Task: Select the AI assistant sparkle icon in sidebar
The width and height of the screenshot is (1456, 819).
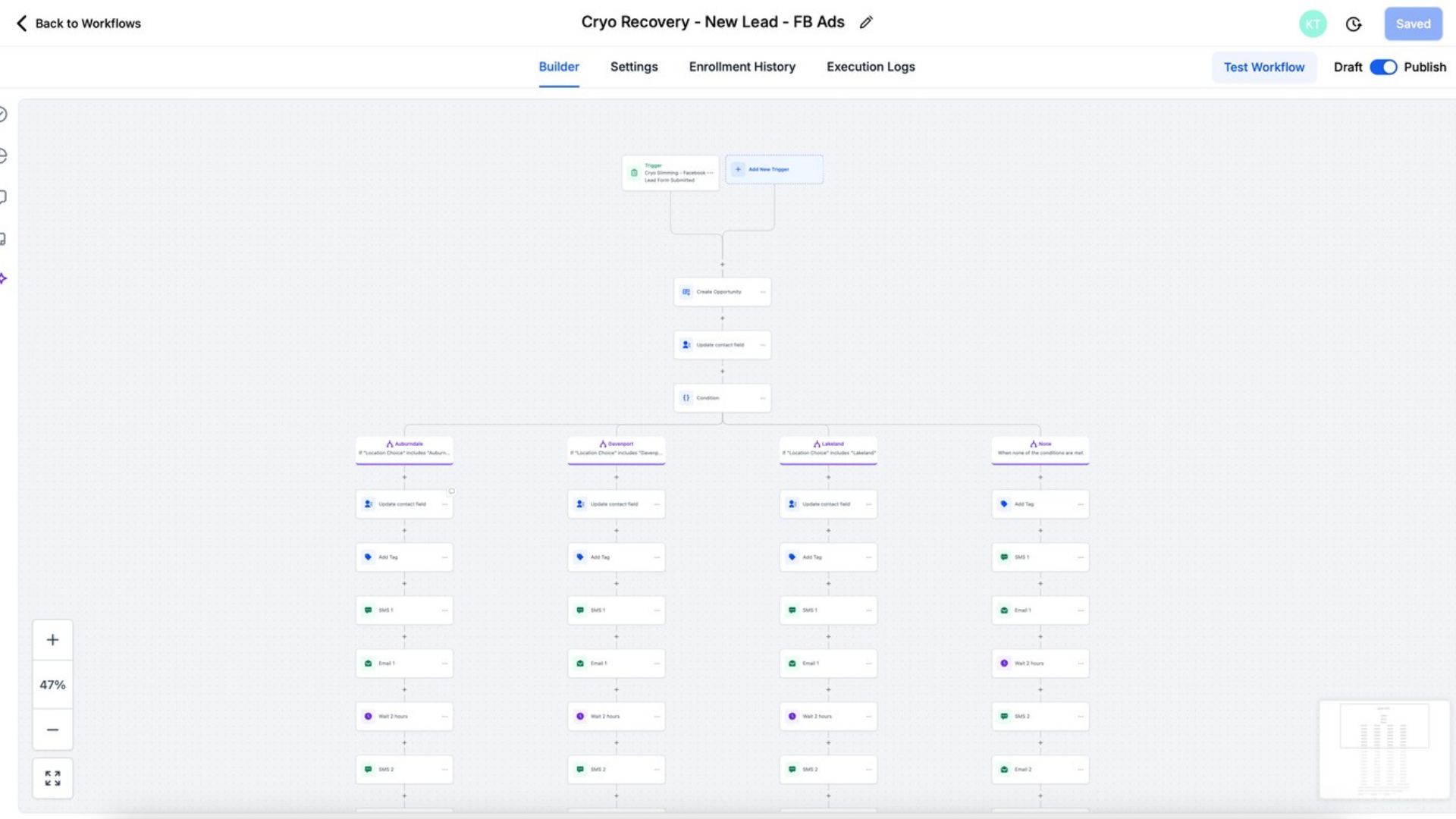Action: tap(2, 278)
